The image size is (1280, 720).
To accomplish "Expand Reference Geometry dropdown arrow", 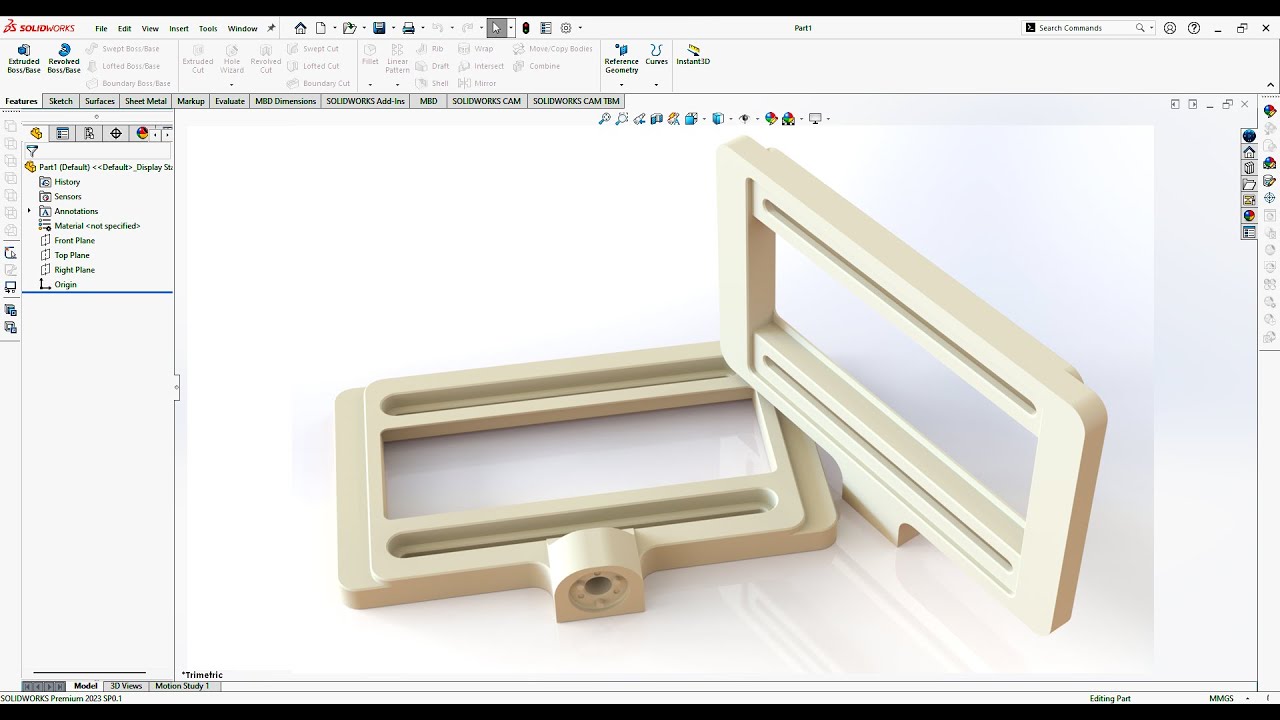I will [x=621, y=84].
